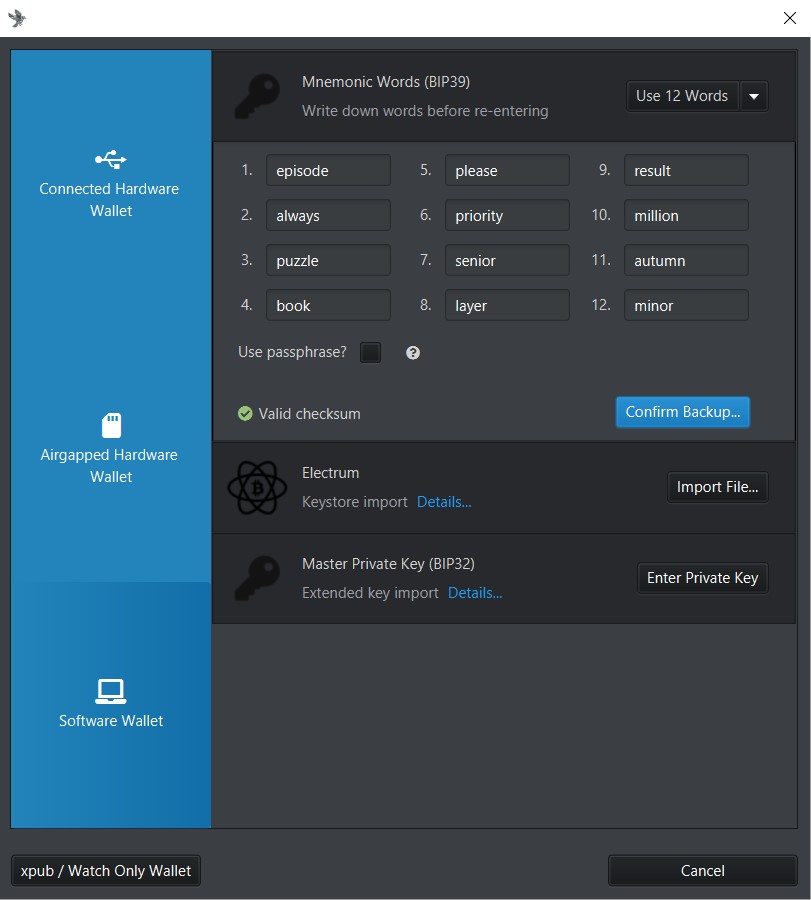Click the Use 12 Words button
811x900 pixels.
(x=682, y=97)
